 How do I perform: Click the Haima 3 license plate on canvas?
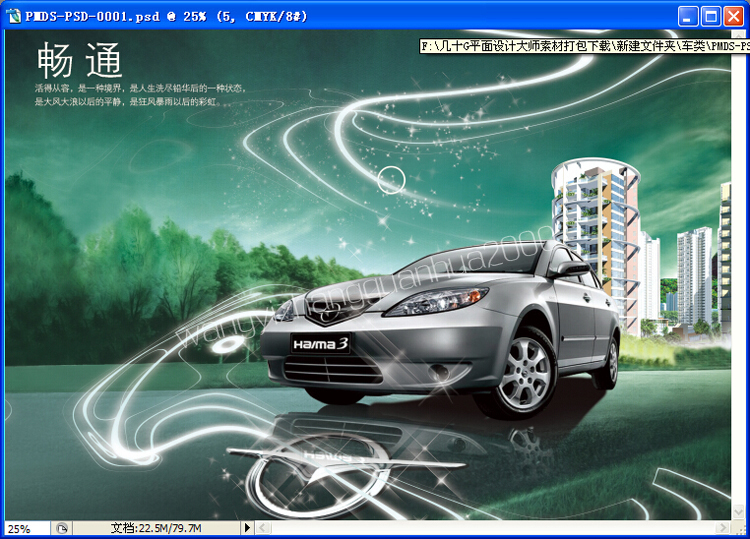[320, 343]
